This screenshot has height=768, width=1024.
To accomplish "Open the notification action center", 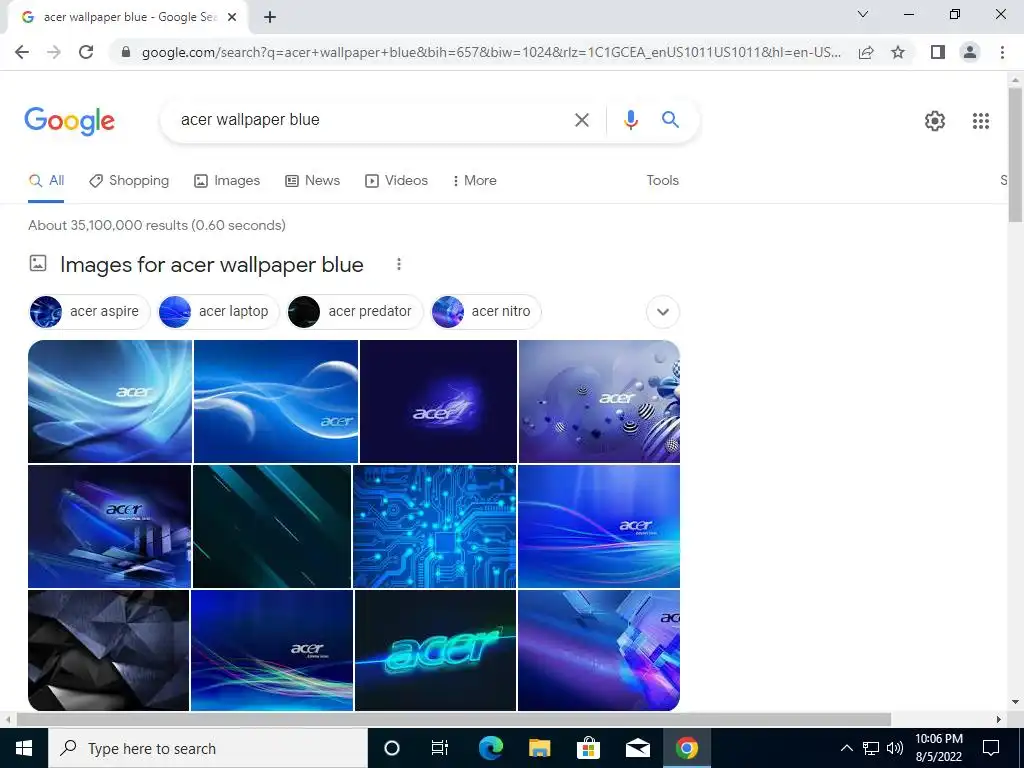I will click(991, 748).
